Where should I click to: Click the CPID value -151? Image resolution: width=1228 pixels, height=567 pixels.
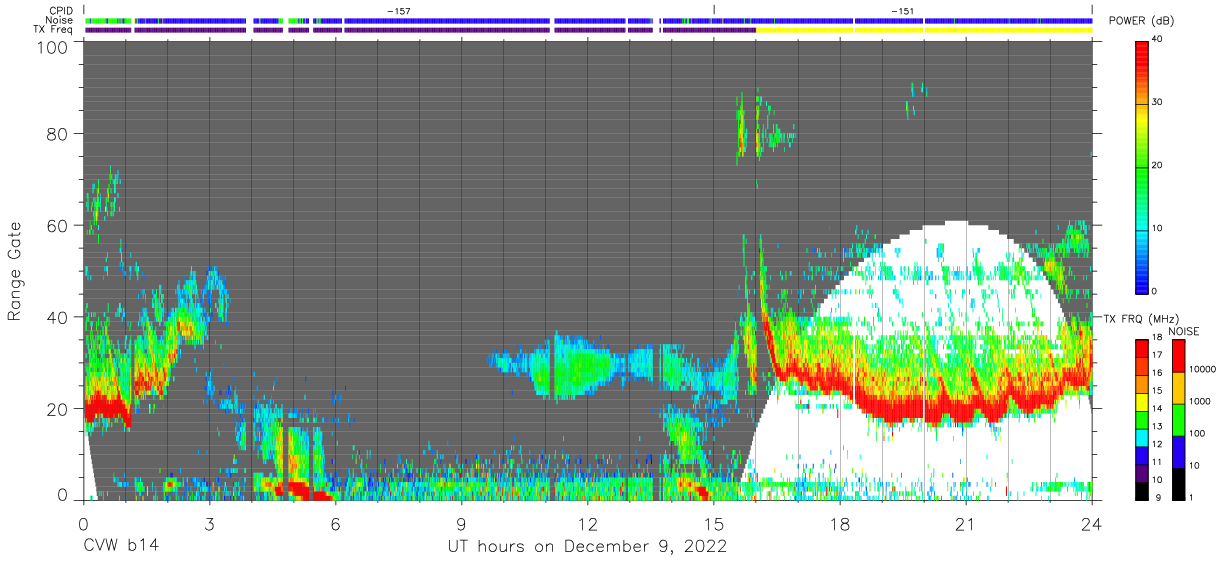tap(902, 10)
